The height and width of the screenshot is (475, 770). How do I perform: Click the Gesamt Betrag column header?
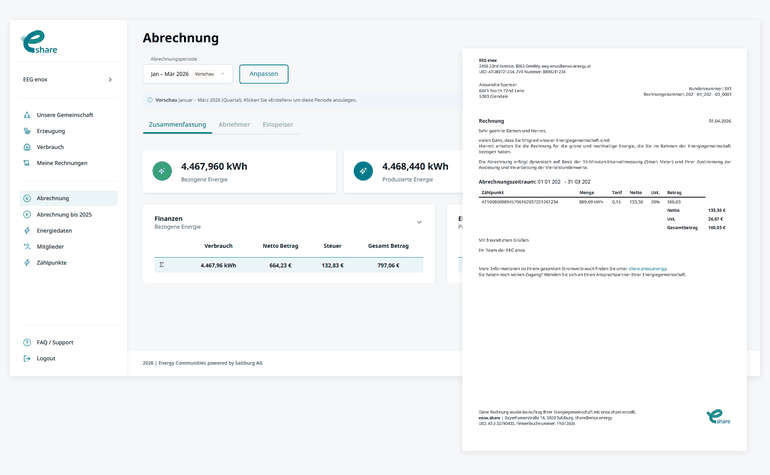tap(388, 246)
